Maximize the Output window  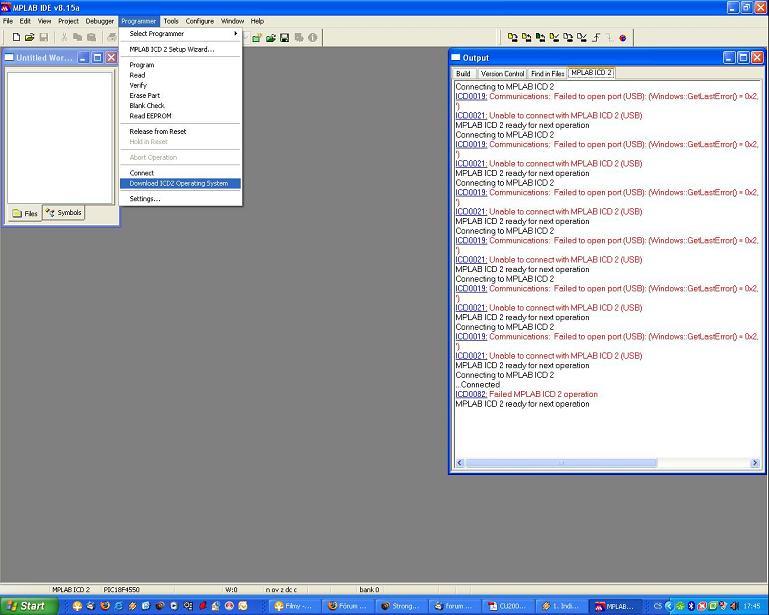(743, 58)
